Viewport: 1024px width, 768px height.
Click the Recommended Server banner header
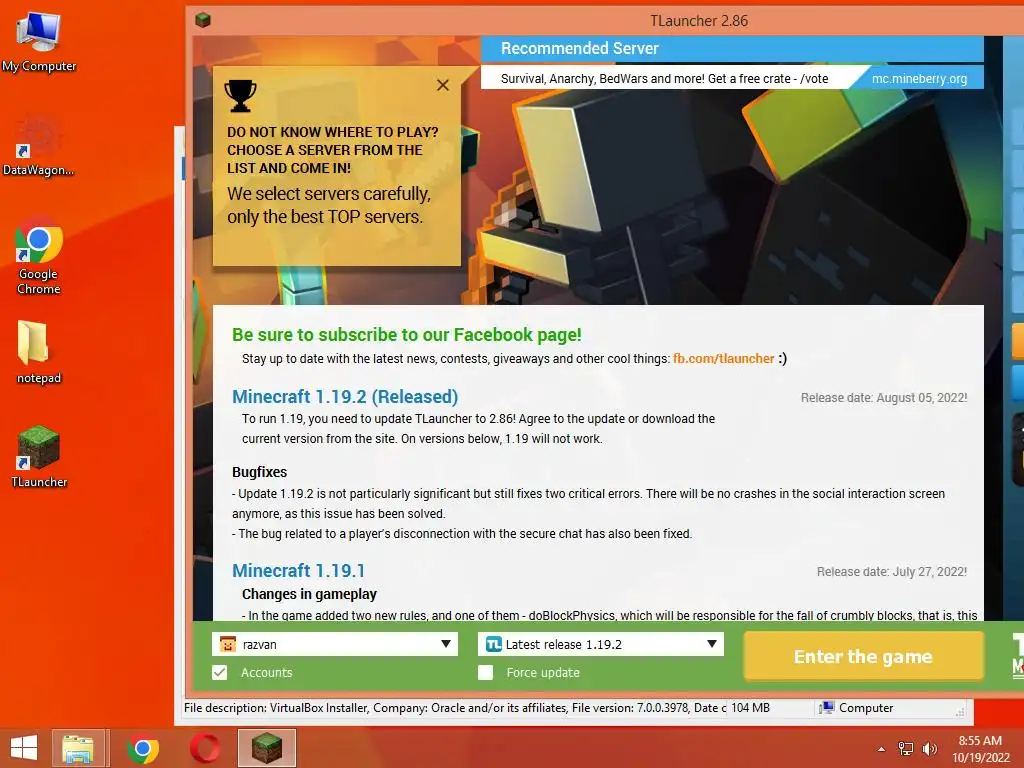tap(732, 48)
